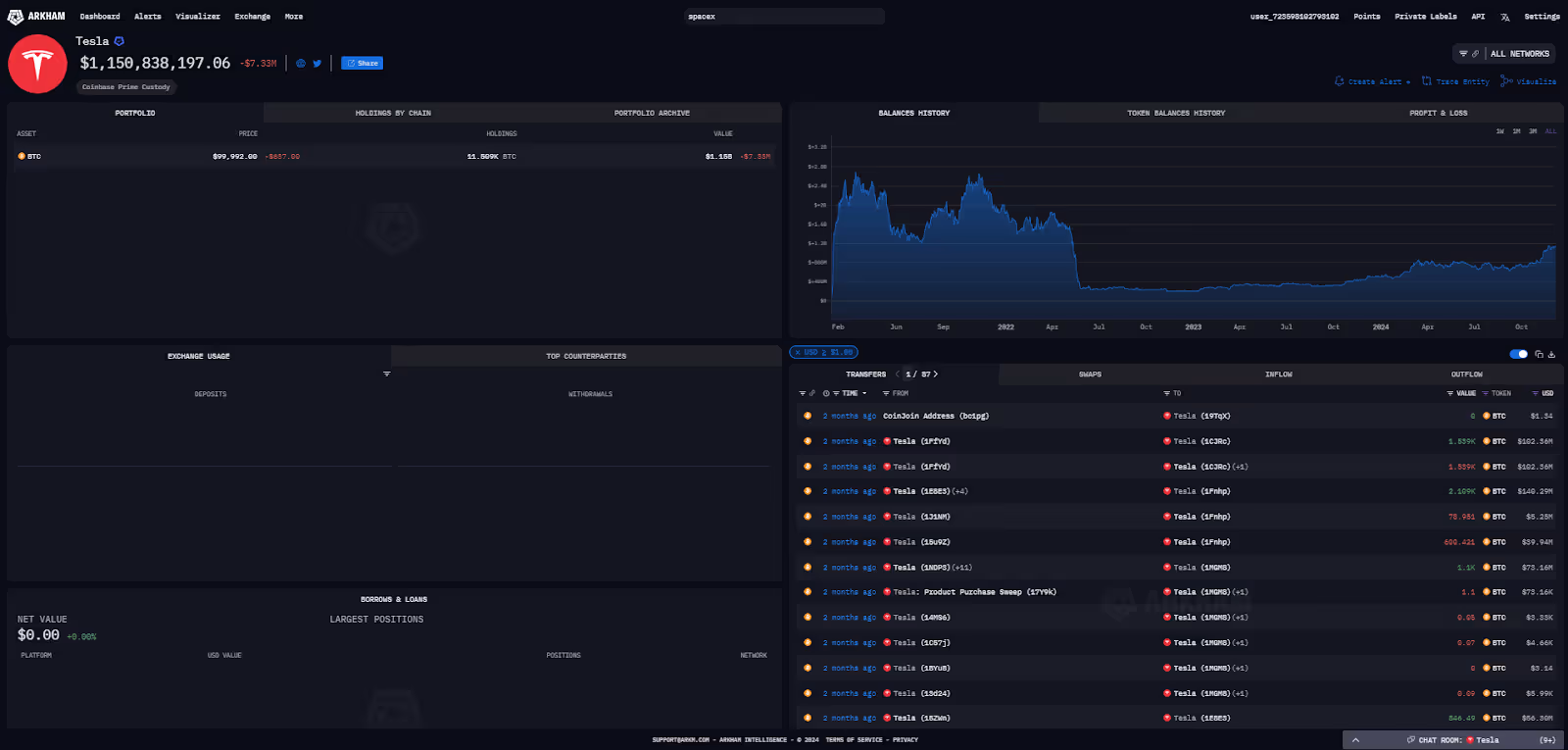Viewport: 1568px width, 750px height.
Task: Open Tesla's website globe icon
Action: pos(301,63)
